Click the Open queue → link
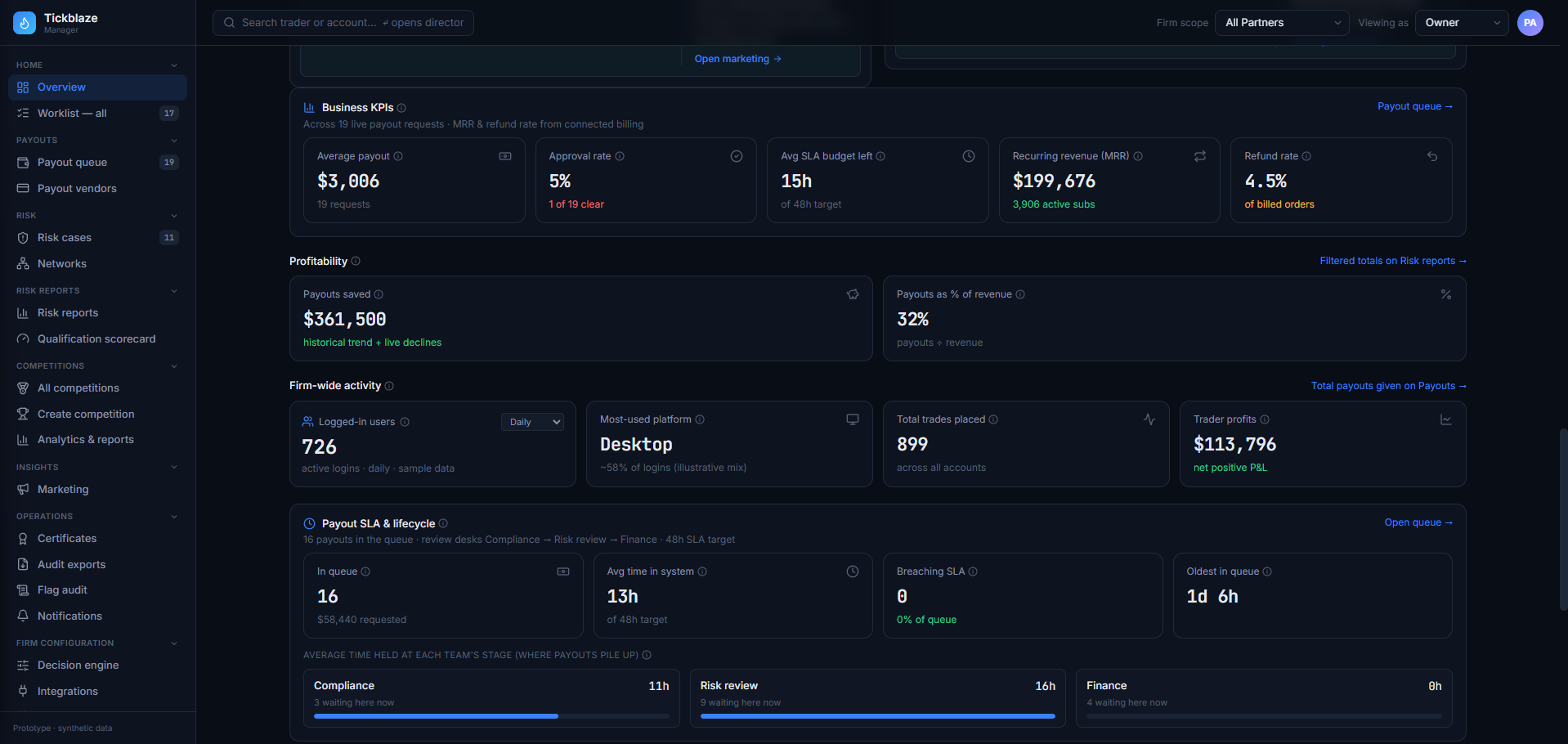1568x744 pixels. [x=1418, y=522]
